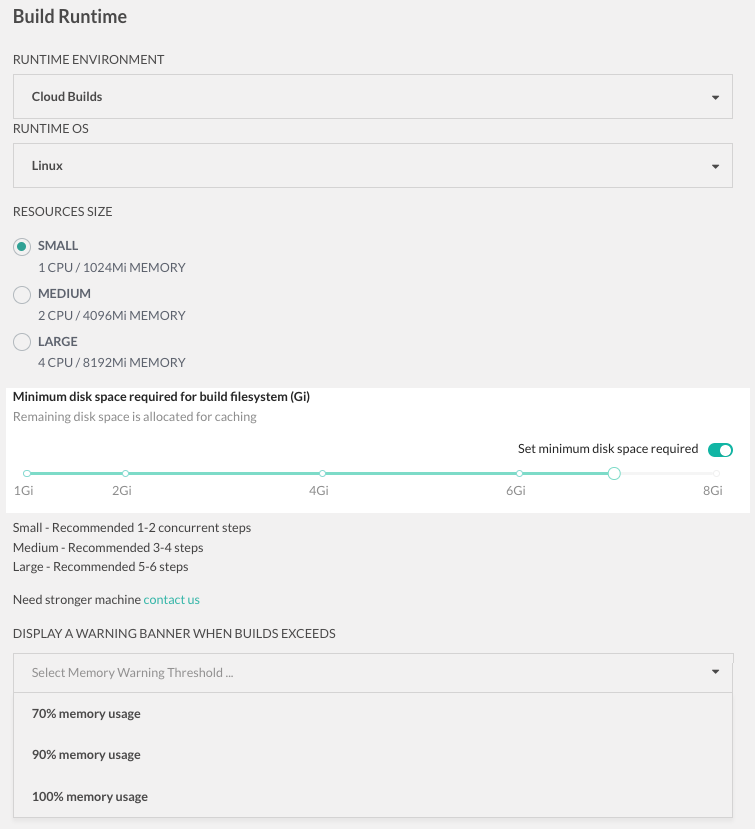Click the Linux runtime OS field

click(373, 165)
